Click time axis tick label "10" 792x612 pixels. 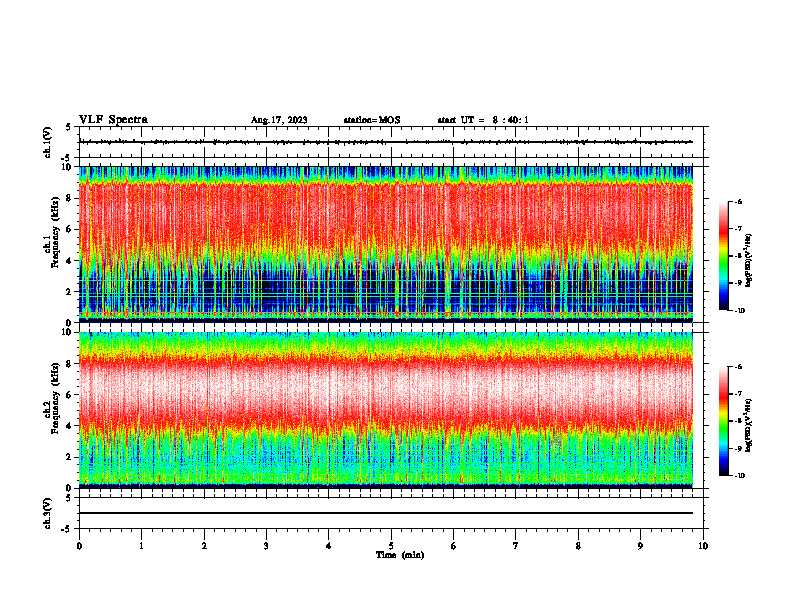click(703, 546)
